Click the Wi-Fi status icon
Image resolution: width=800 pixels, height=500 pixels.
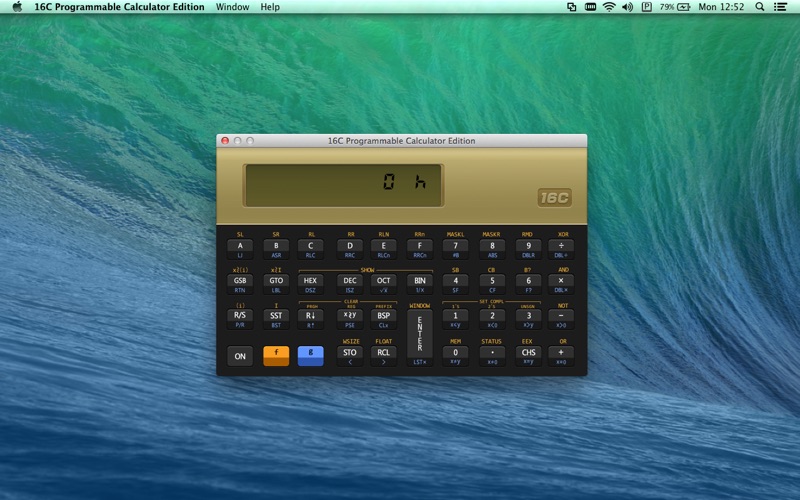pyautogui.click(x=609, y=7)
